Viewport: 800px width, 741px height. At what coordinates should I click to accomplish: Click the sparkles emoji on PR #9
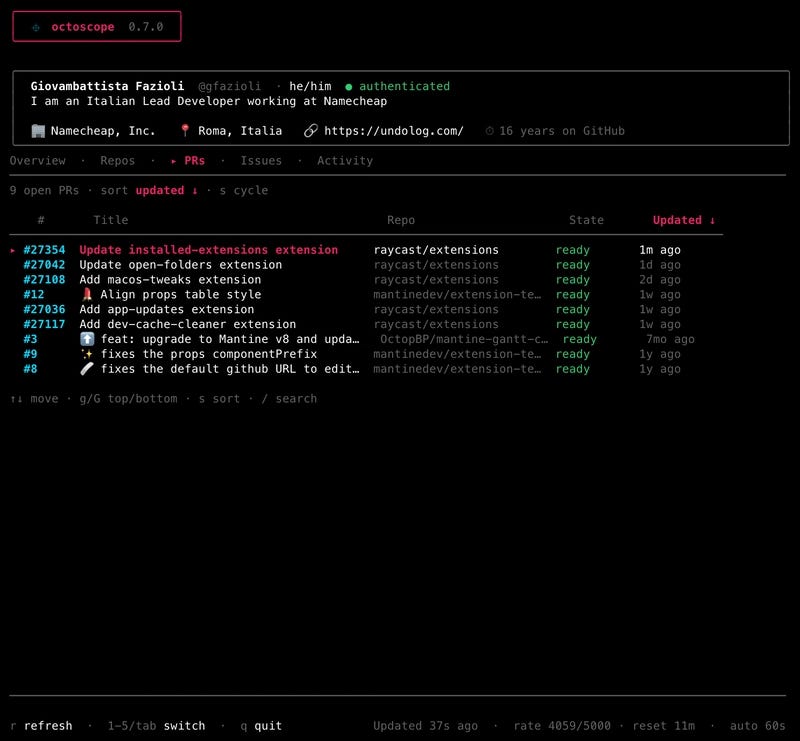(87, 354)
